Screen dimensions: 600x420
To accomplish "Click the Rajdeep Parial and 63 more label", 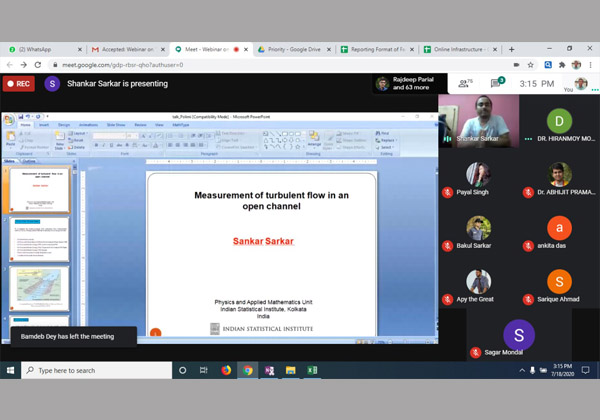I will click(x=411, y=85).
